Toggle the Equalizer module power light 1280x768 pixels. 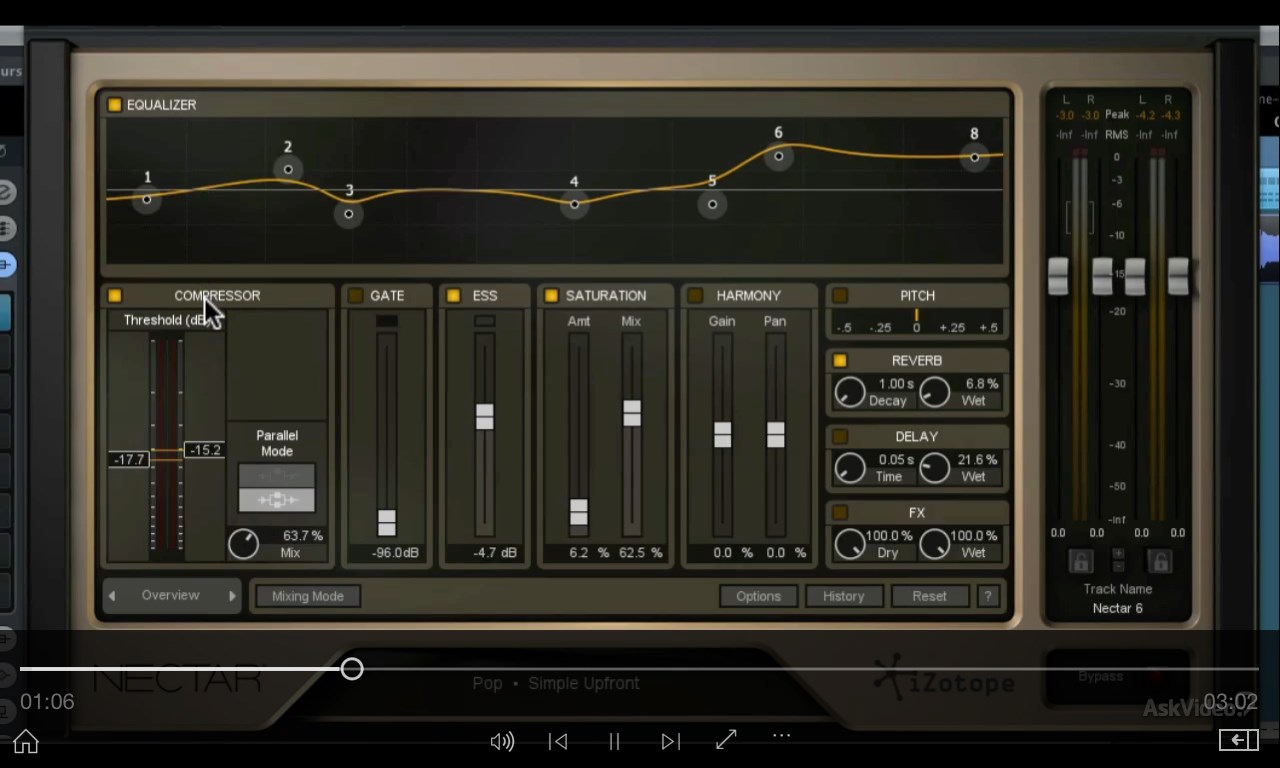[114, 104]
